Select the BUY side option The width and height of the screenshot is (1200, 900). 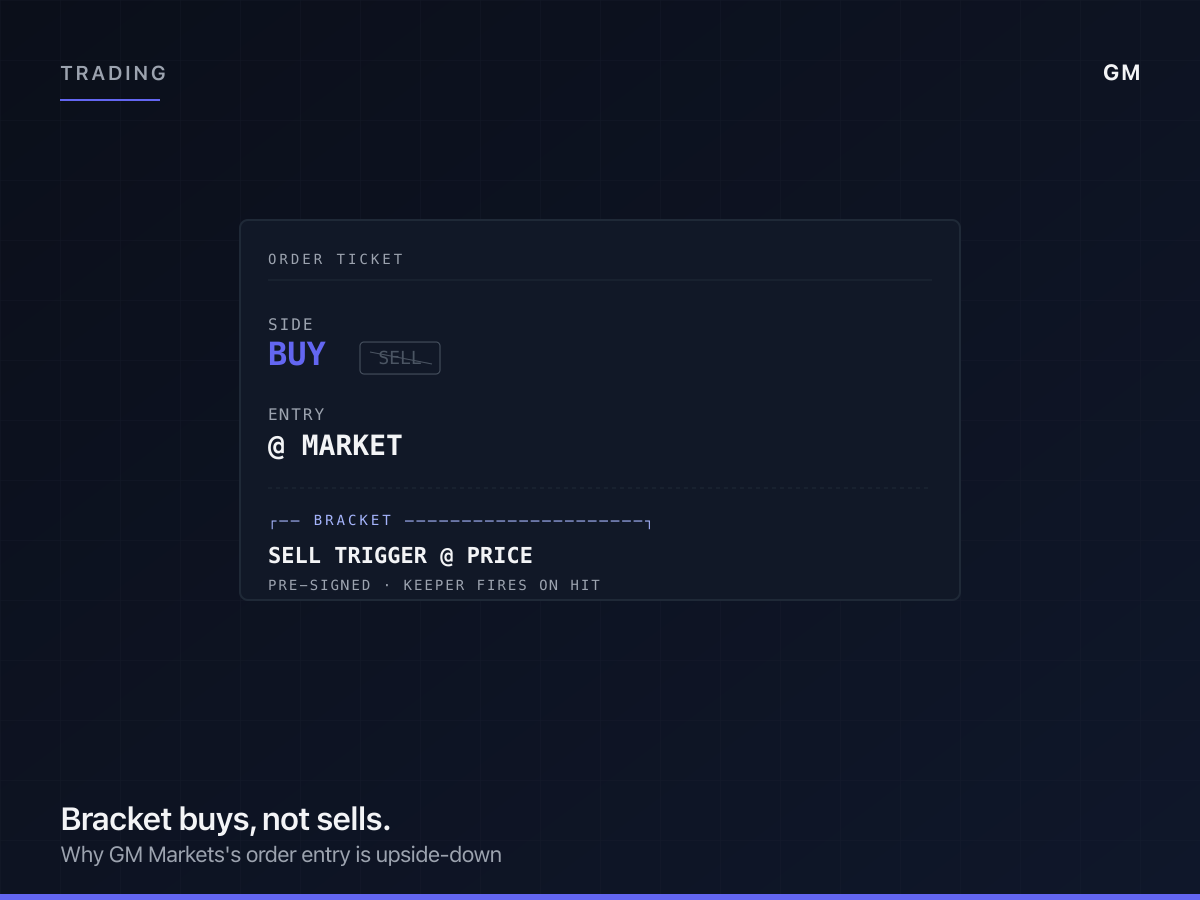[x=297, y=355]
